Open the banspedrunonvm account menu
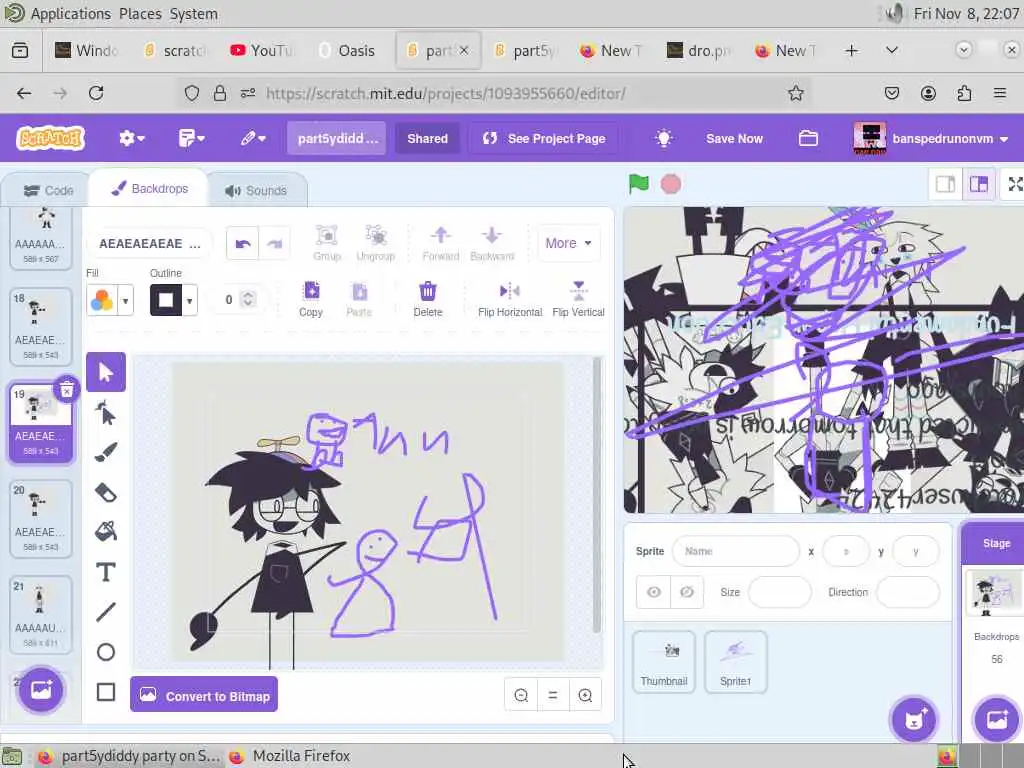This screenshot has height=768, width=1024. point(932,138)
